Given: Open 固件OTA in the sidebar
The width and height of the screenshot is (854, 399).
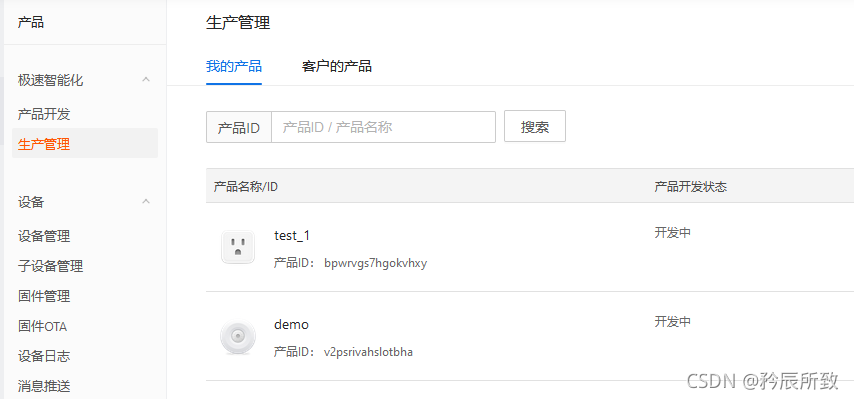Looking at the screenshot, I should click(42, 326).
